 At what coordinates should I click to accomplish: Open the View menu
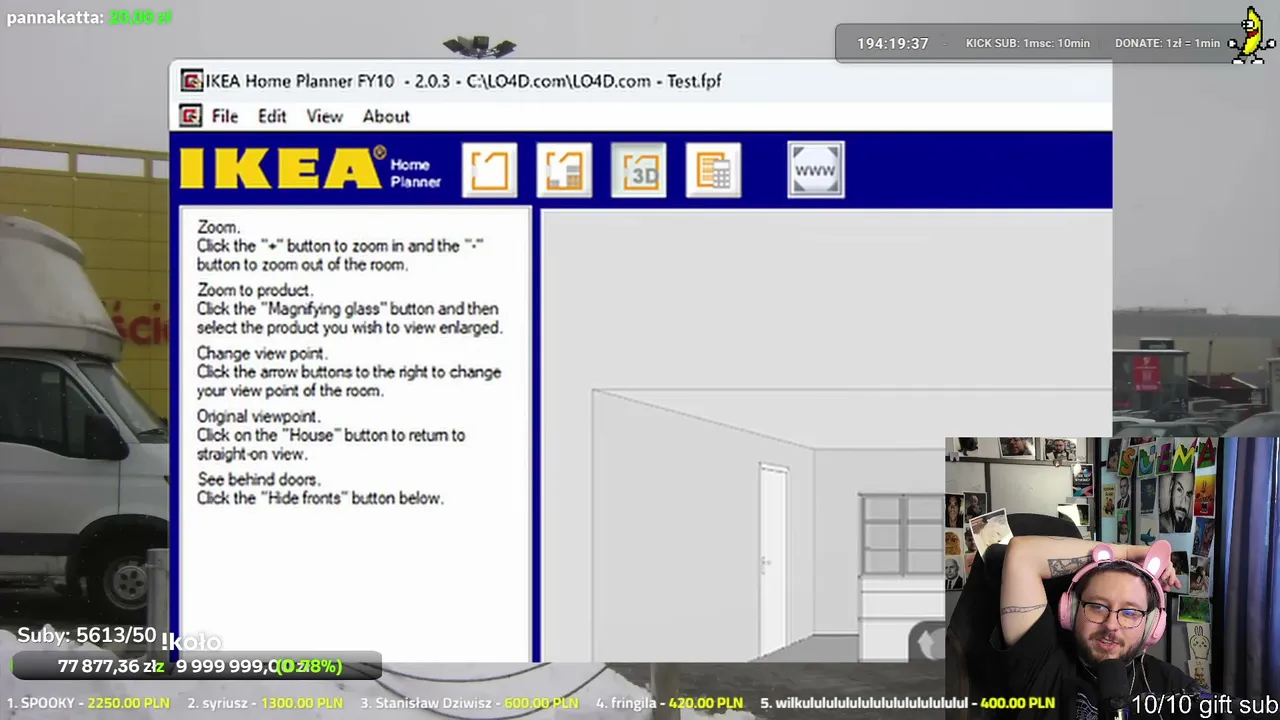[x=324, y=116]
